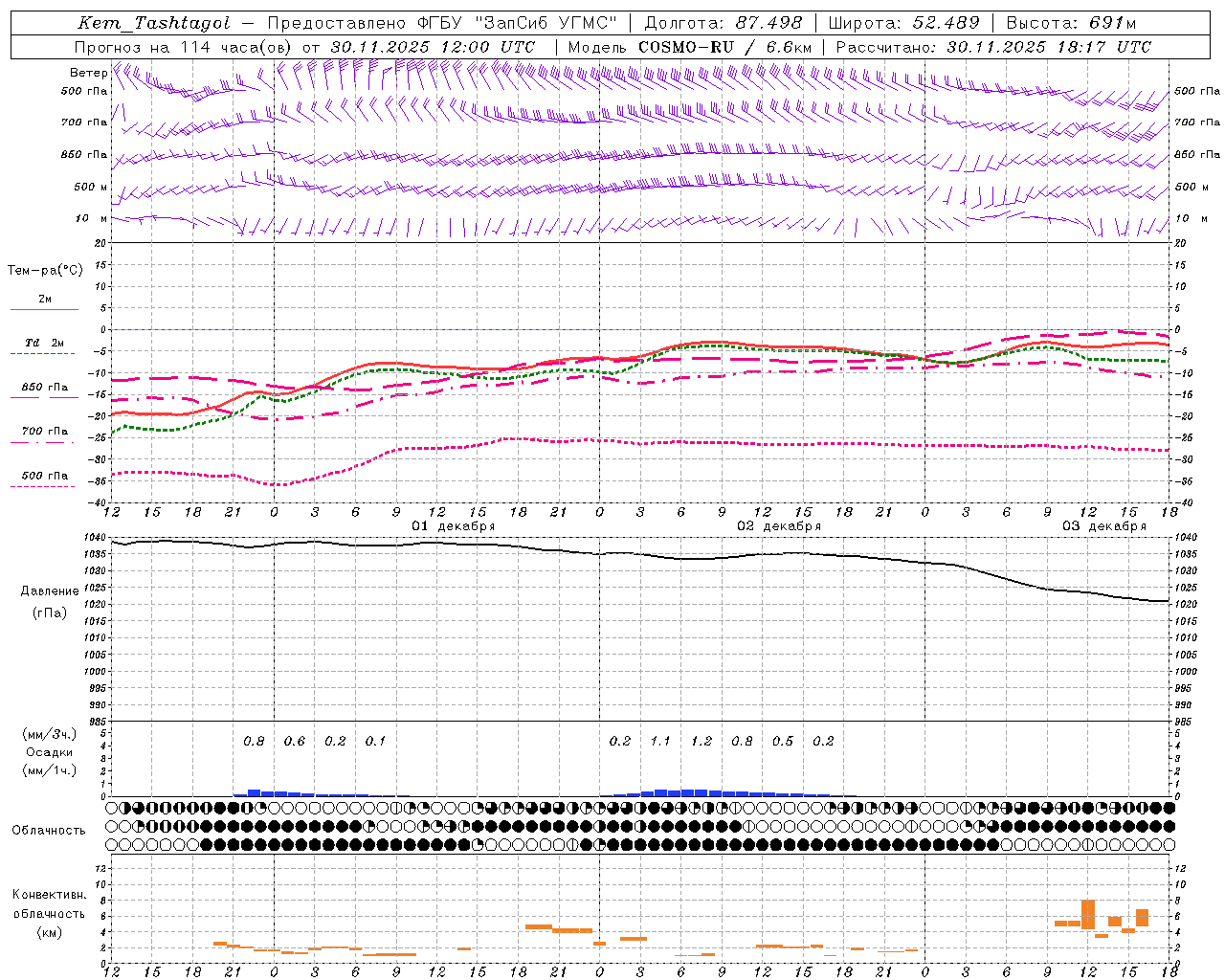The width and height of the screenshot is (1225, 980).
Task: Click the Тем-ра(°C) axis title
Action: 45,270
